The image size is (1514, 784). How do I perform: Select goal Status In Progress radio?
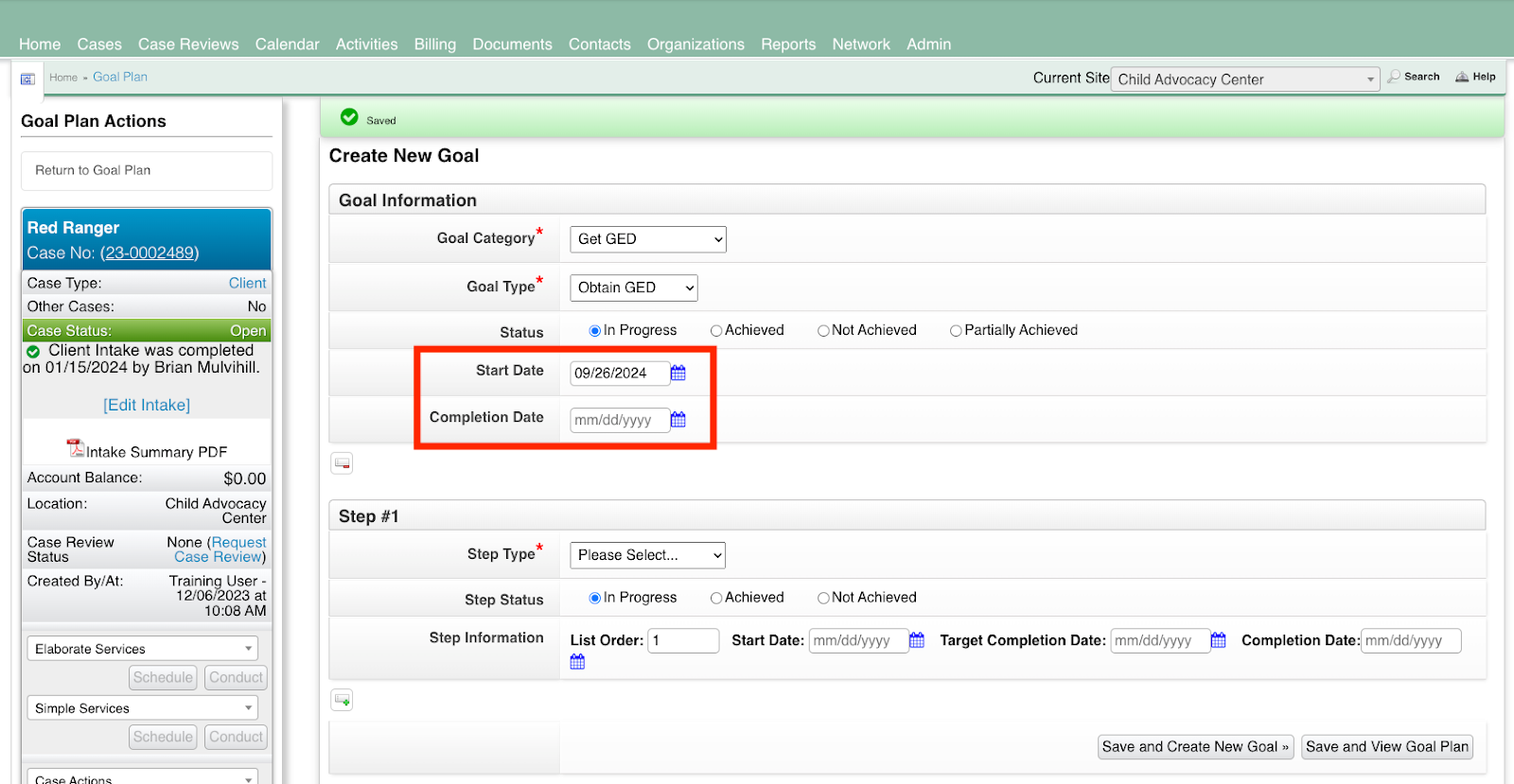coord(595,330)
